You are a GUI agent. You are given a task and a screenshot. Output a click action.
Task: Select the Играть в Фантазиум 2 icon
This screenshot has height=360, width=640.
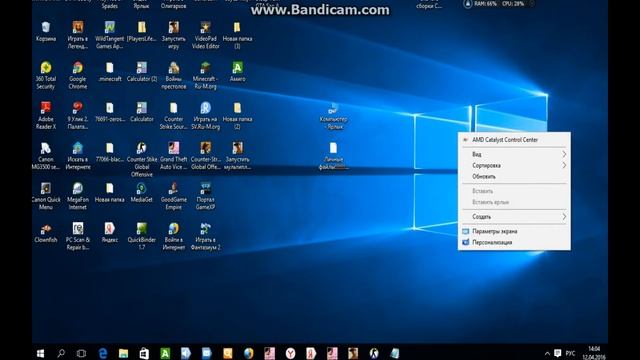(x=205, y=236)
